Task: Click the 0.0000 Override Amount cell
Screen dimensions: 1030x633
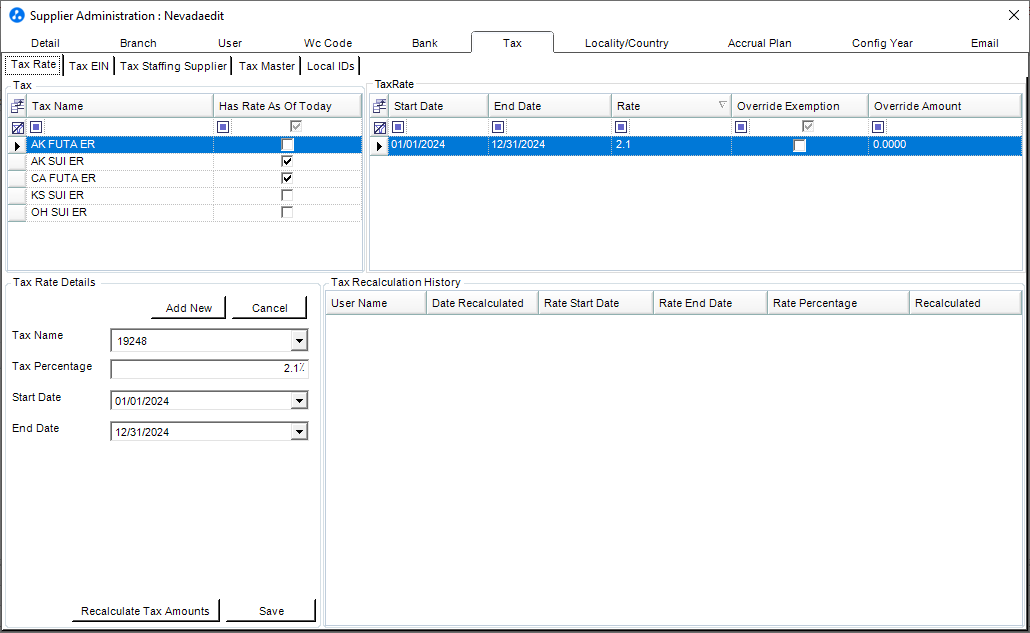Action: (945, 144)
